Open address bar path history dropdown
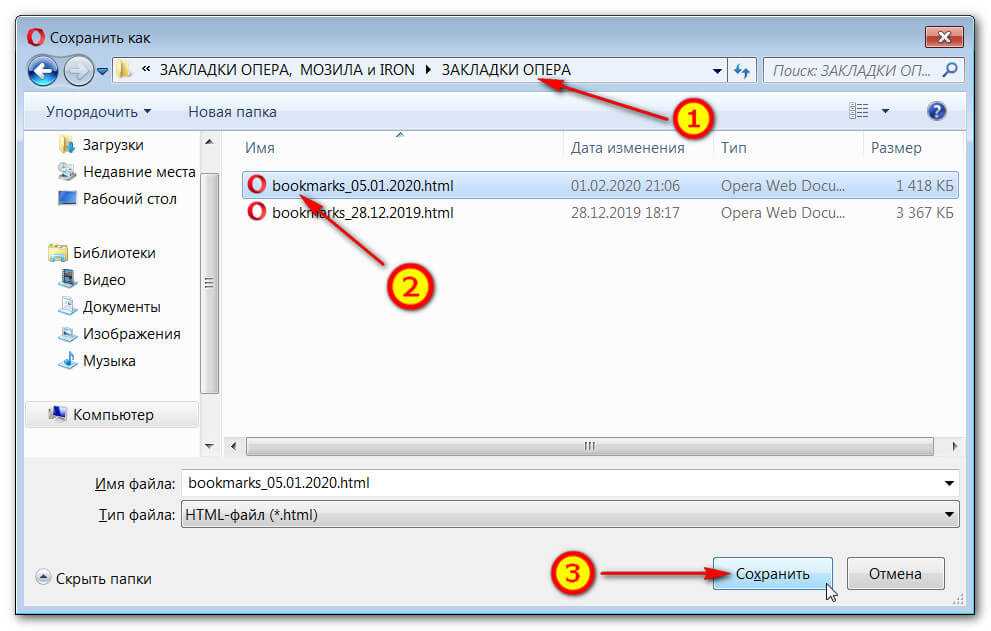The image size is (991, 631). pos(717,71)
